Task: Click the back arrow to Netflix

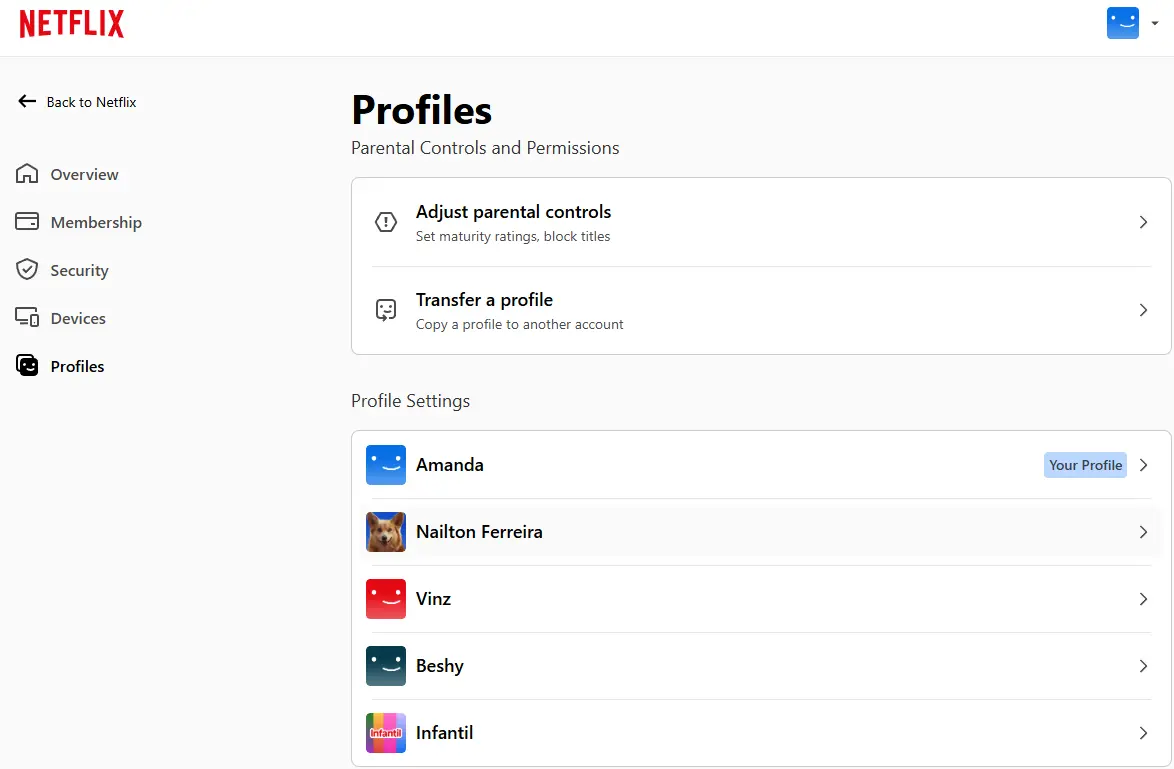Action: (27, 101)
